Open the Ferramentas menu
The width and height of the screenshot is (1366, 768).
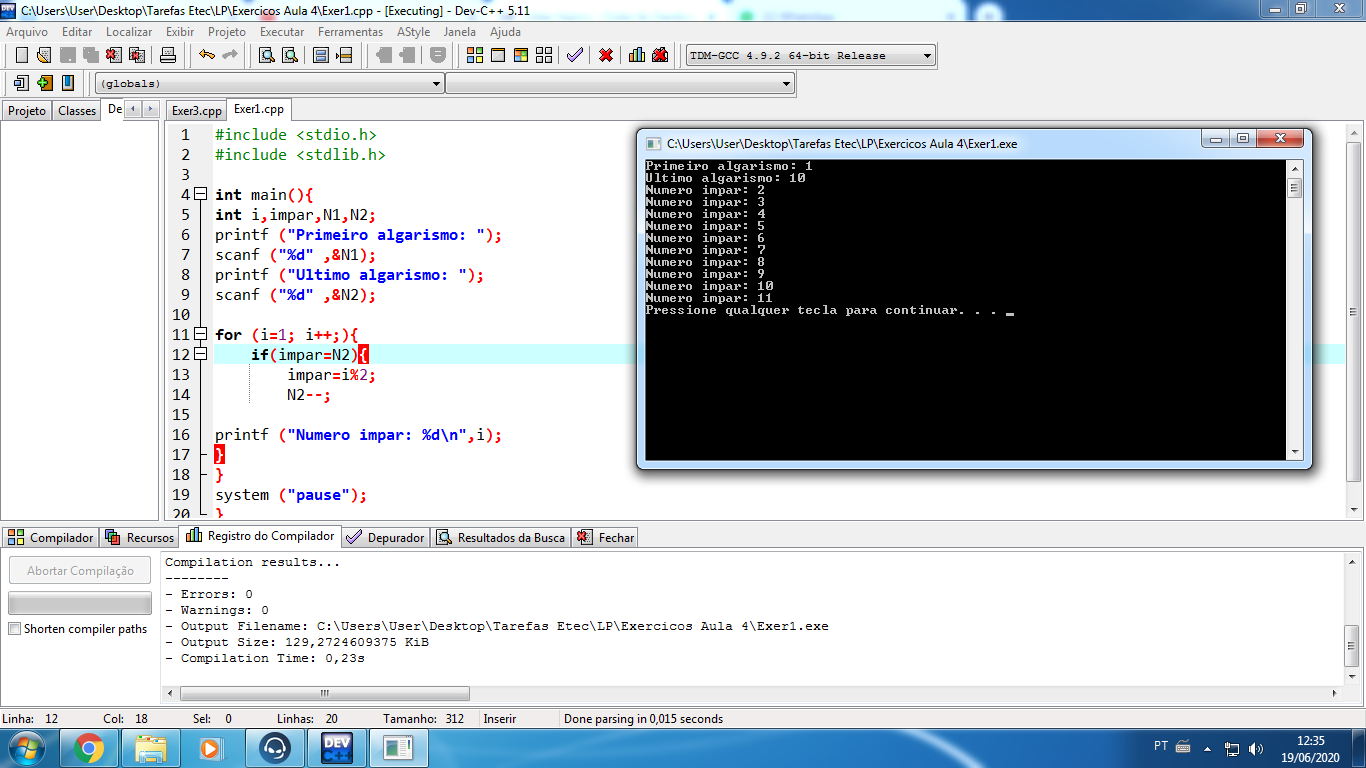350,32
